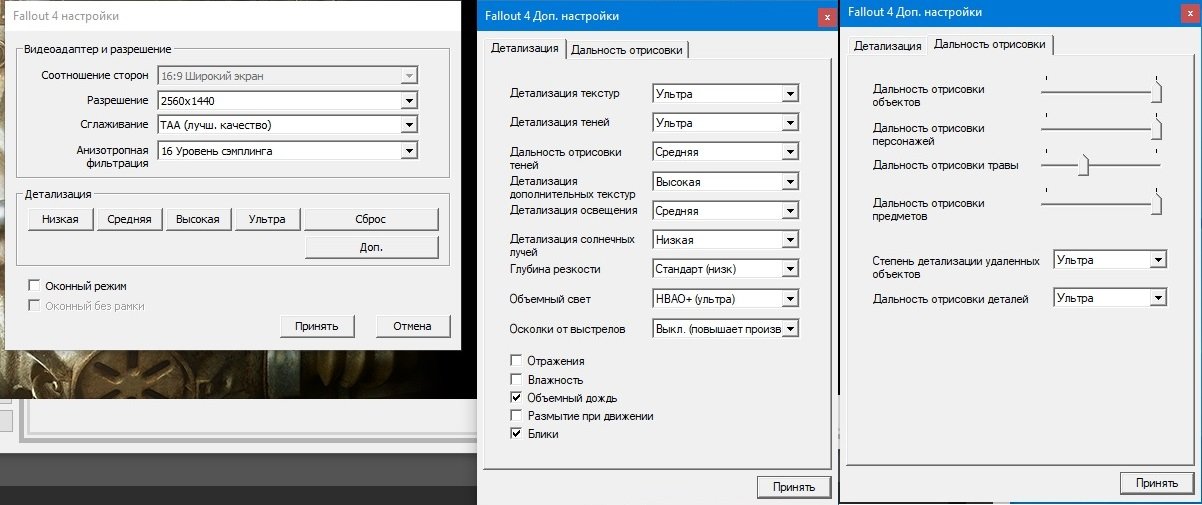Select the unselected Детализация tab in right dialog

[887, 46]
